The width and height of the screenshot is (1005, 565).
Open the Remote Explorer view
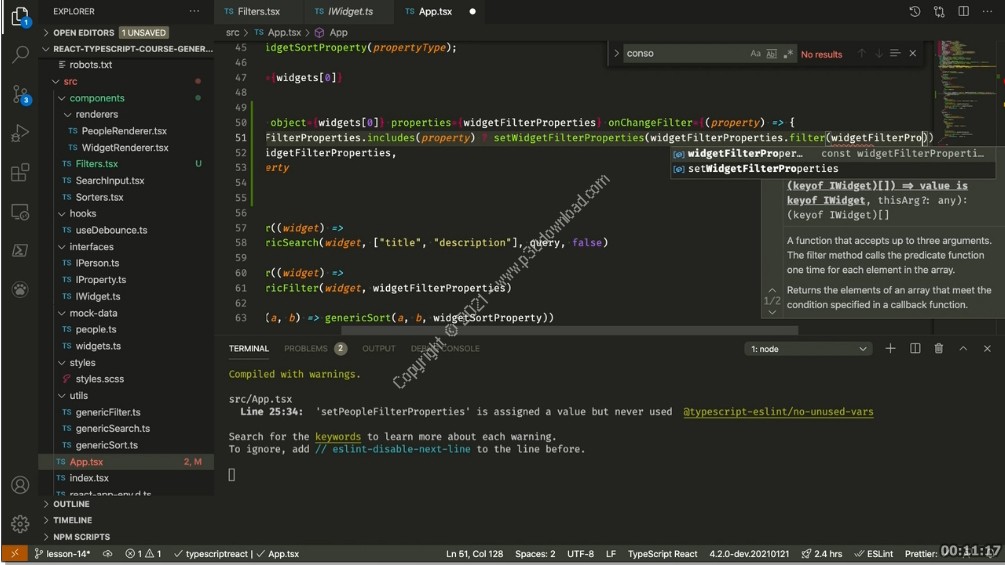[x=20, y=212]
